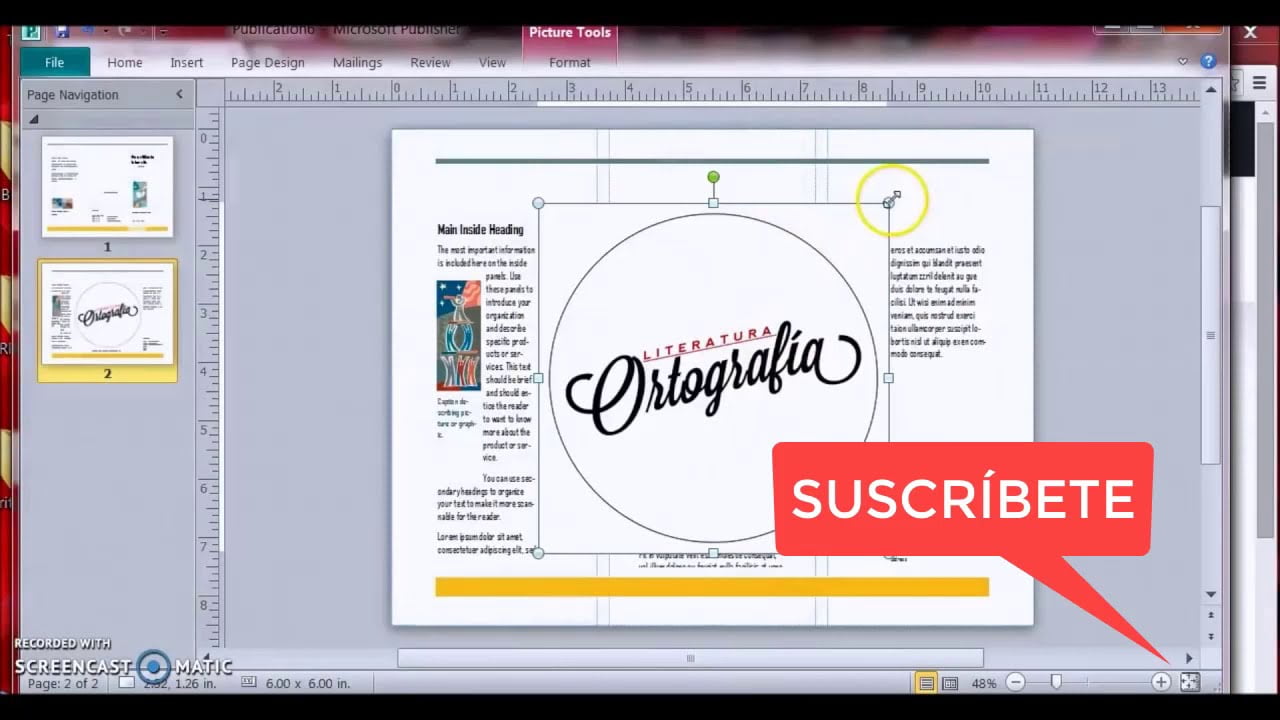
Task: Open the Page Design tab
Action: point(267,62)
